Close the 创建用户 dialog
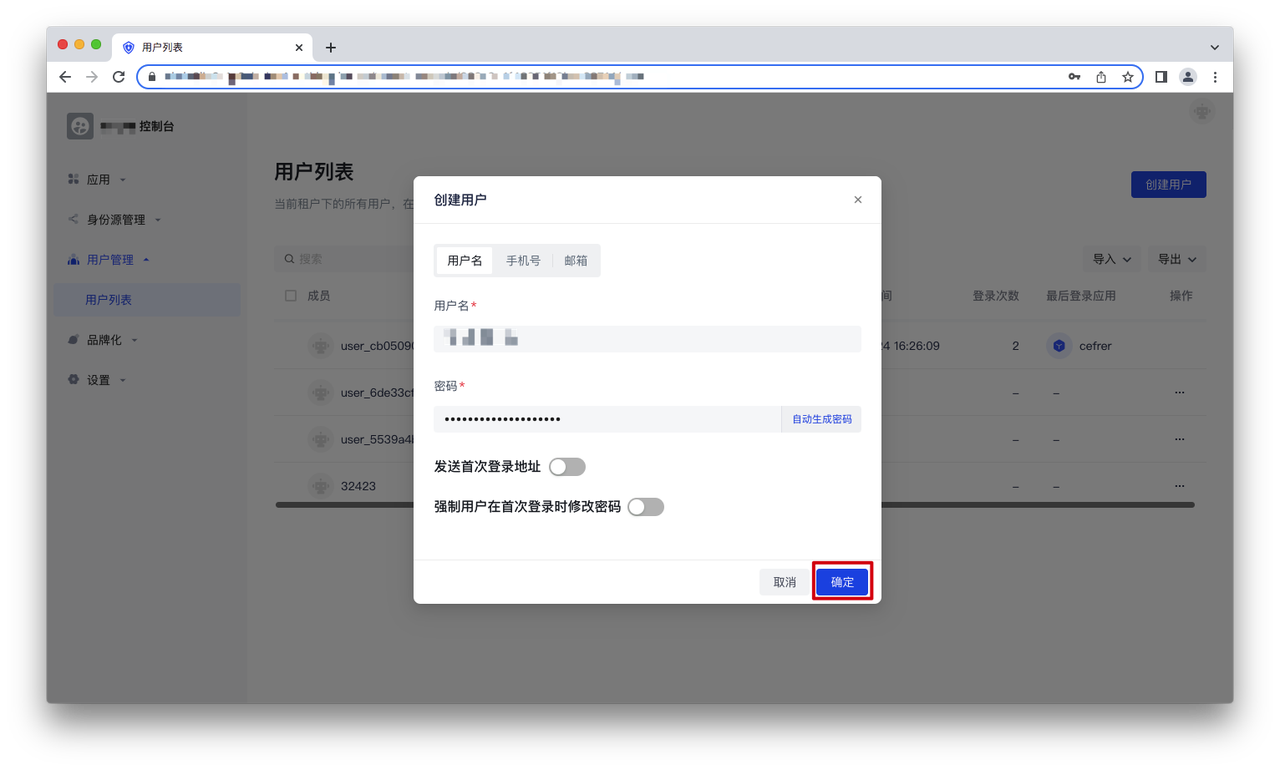 point(857,200)
